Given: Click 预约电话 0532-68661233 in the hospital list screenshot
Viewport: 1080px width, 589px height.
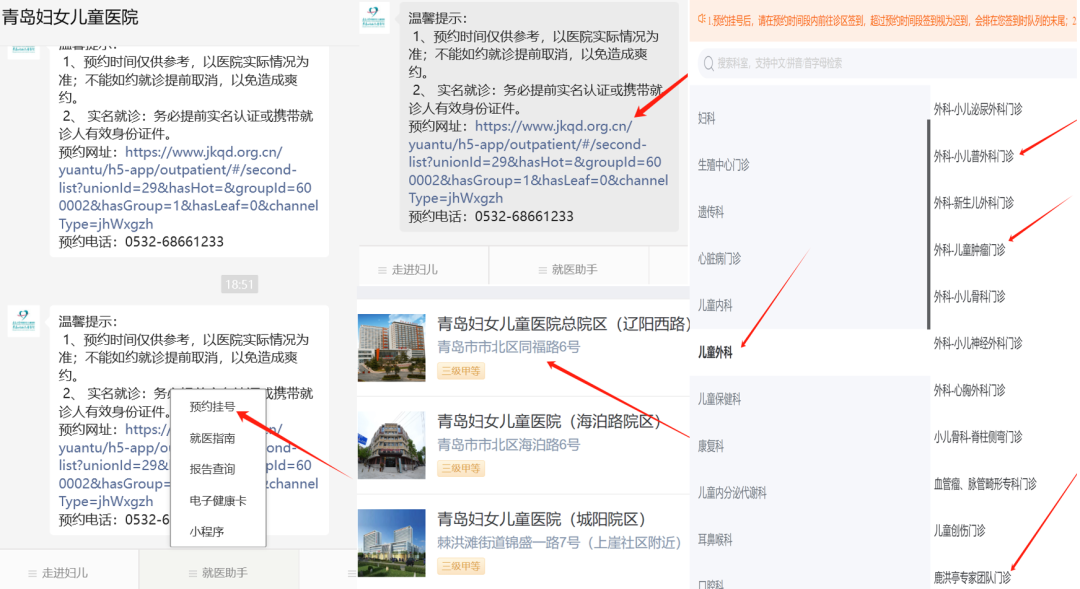Looking at the screenshot, I should (x=491, y=216).
